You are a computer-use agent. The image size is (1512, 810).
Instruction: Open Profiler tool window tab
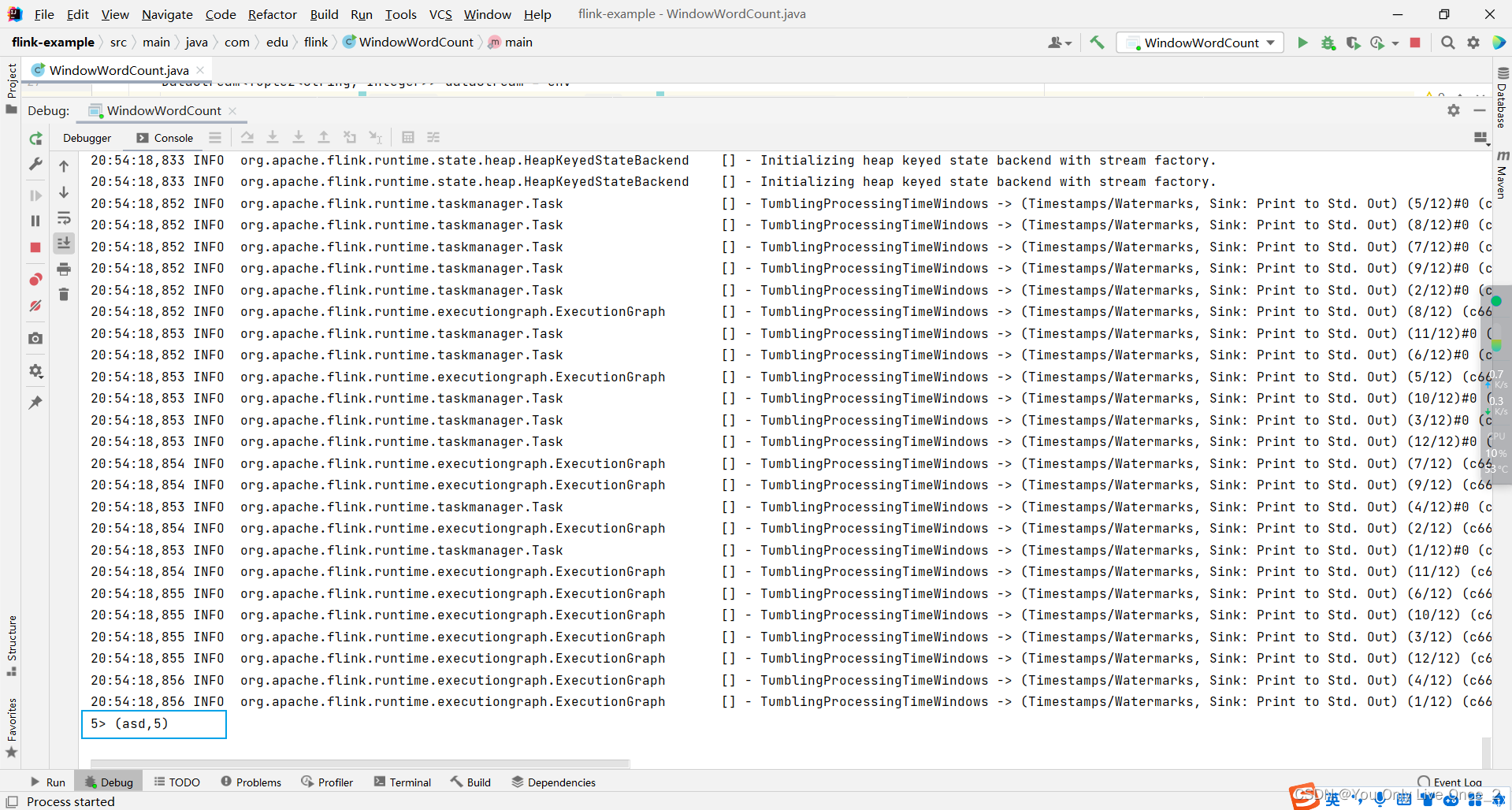pyautogui.click(x=327, y=782)
